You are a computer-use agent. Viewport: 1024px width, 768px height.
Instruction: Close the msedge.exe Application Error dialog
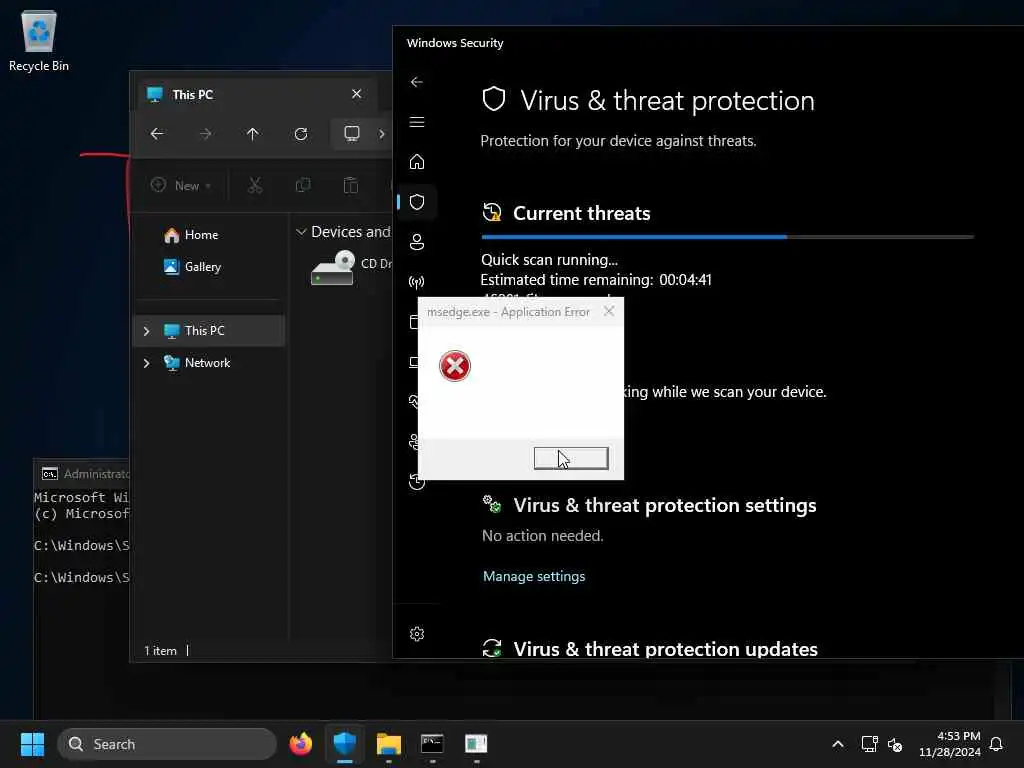[x=609, y=312]
